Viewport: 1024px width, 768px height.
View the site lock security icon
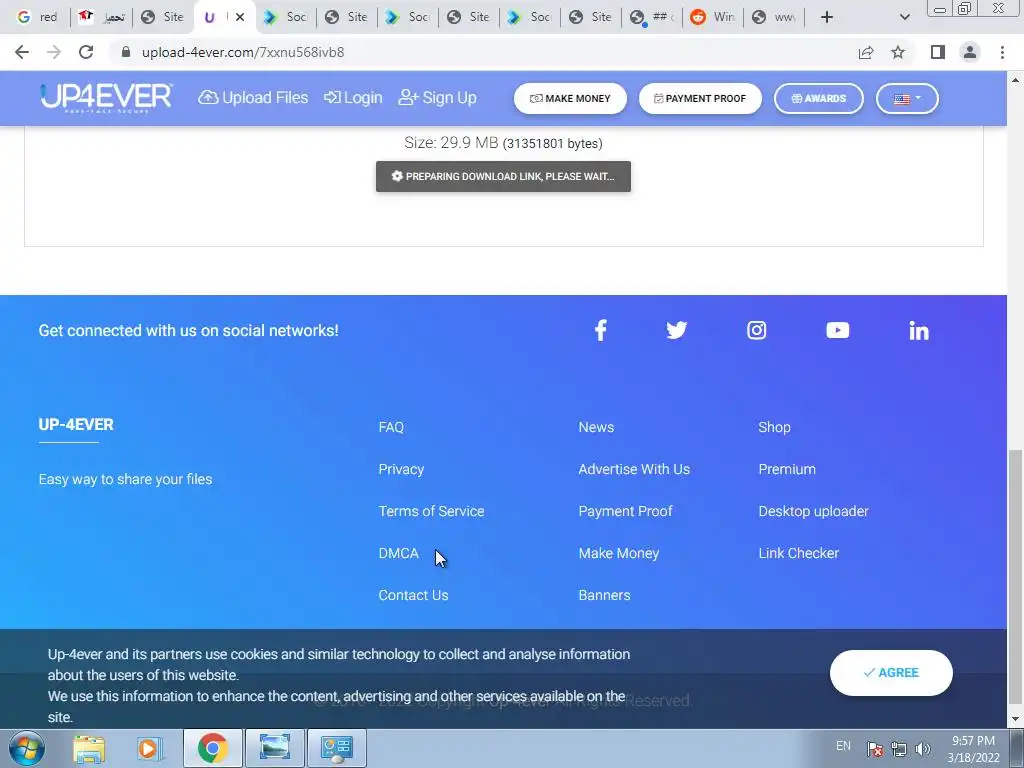coord(126,52)
